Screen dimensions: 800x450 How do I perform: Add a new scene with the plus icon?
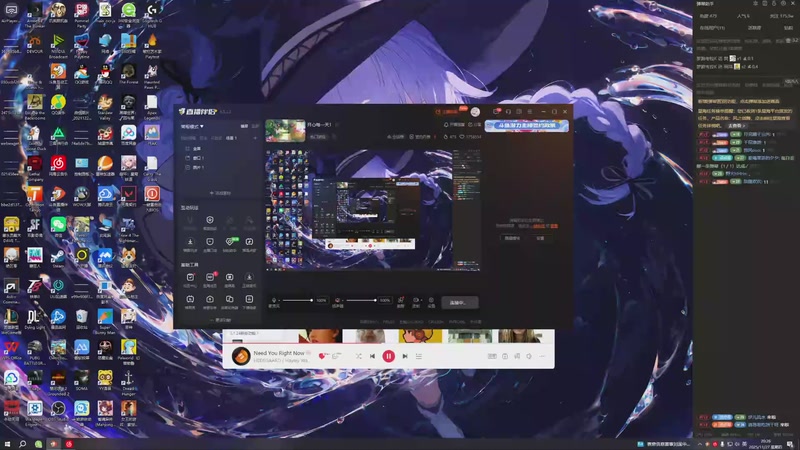(255, 138)
